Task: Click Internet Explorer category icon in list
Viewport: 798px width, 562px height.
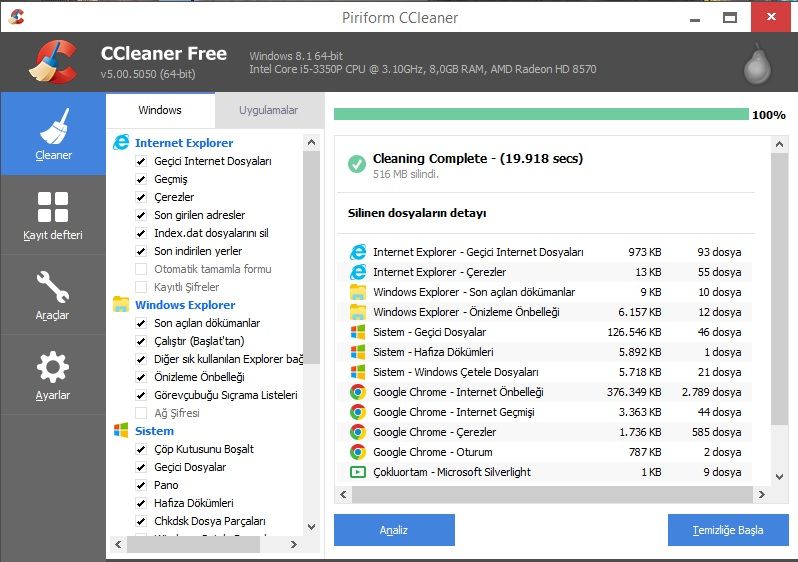Action: [121, 142]
